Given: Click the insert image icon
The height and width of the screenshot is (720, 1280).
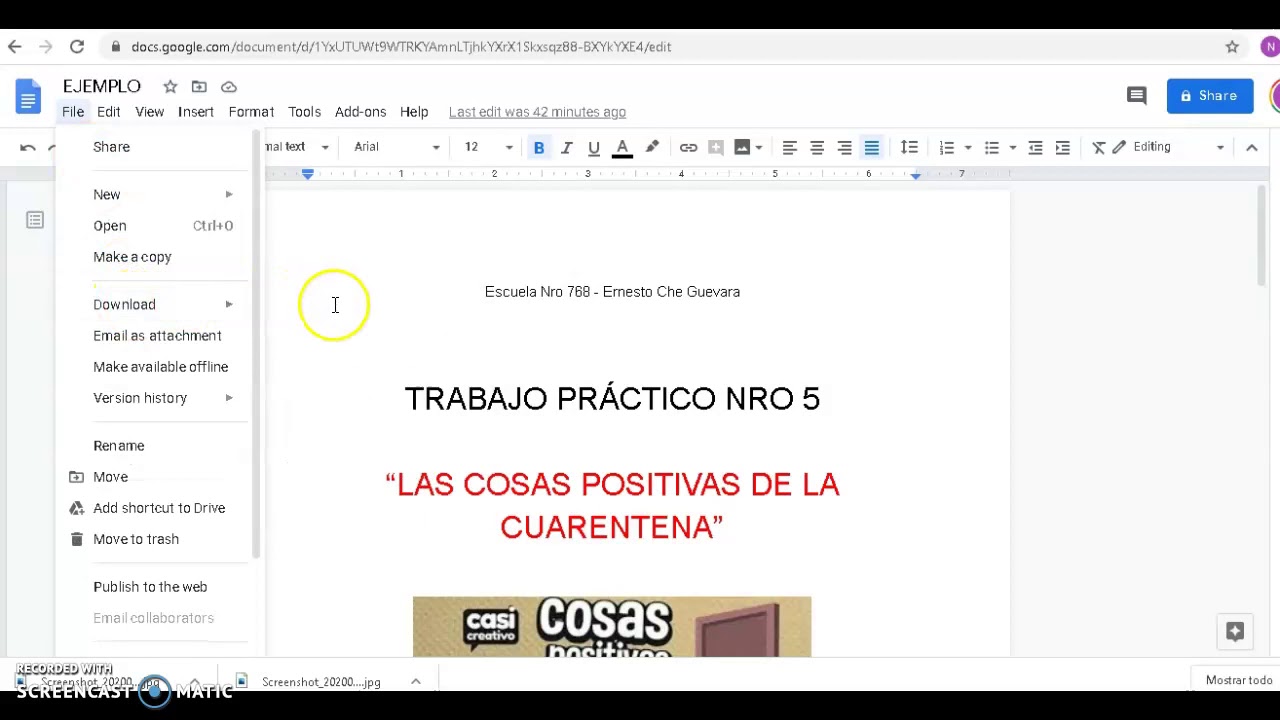Looking at the screenshot, I should pyautogui.click(x=742, y=148).
